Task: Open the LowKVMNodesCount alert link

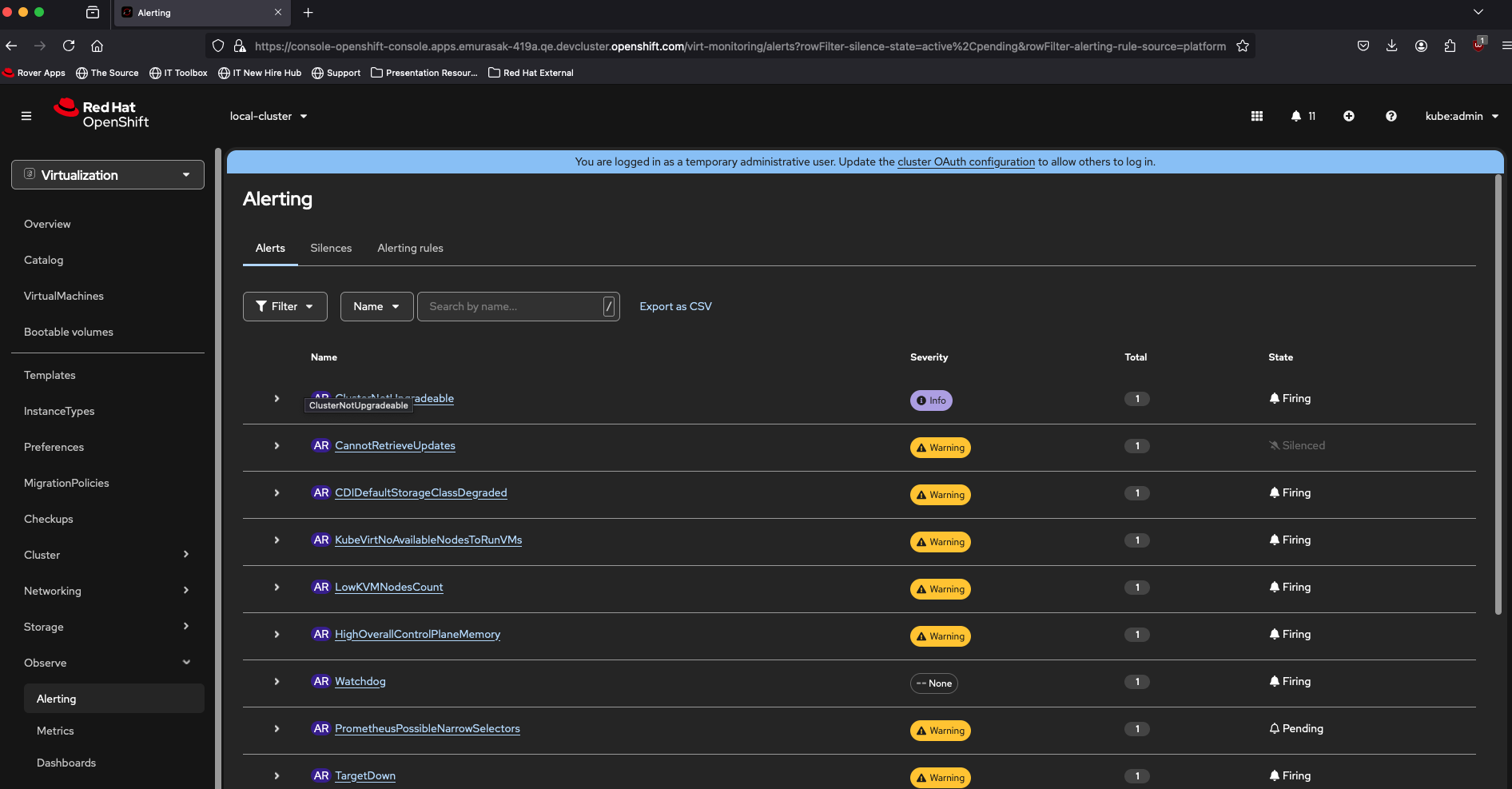Action: tap(389, 587)
